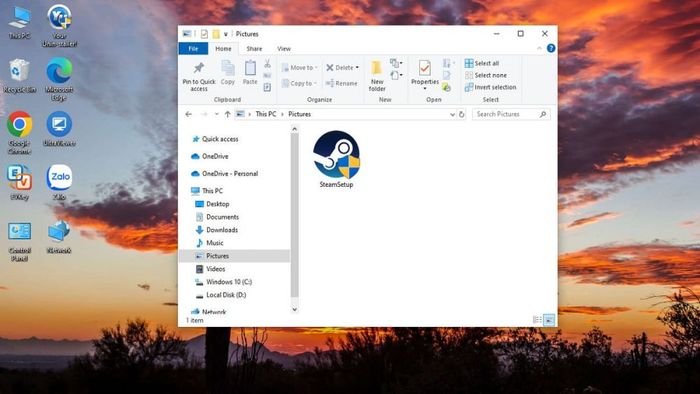Open EVKey desktop icon
Screen dimensions: 700x394
tap(19, 182)
